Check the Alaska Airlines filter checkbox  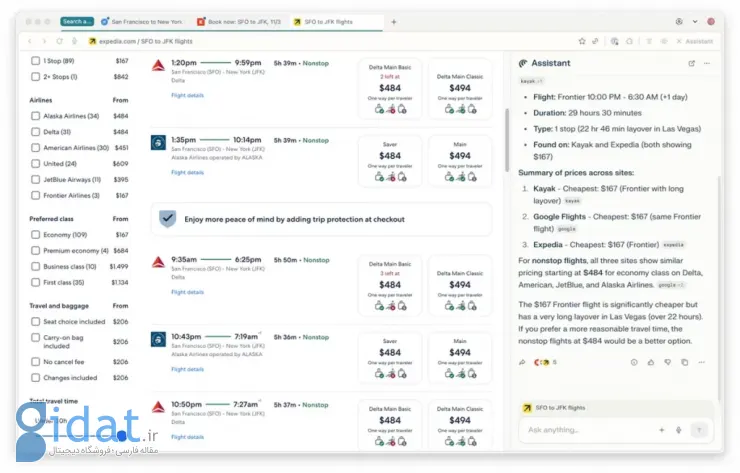tap(36, 116)
